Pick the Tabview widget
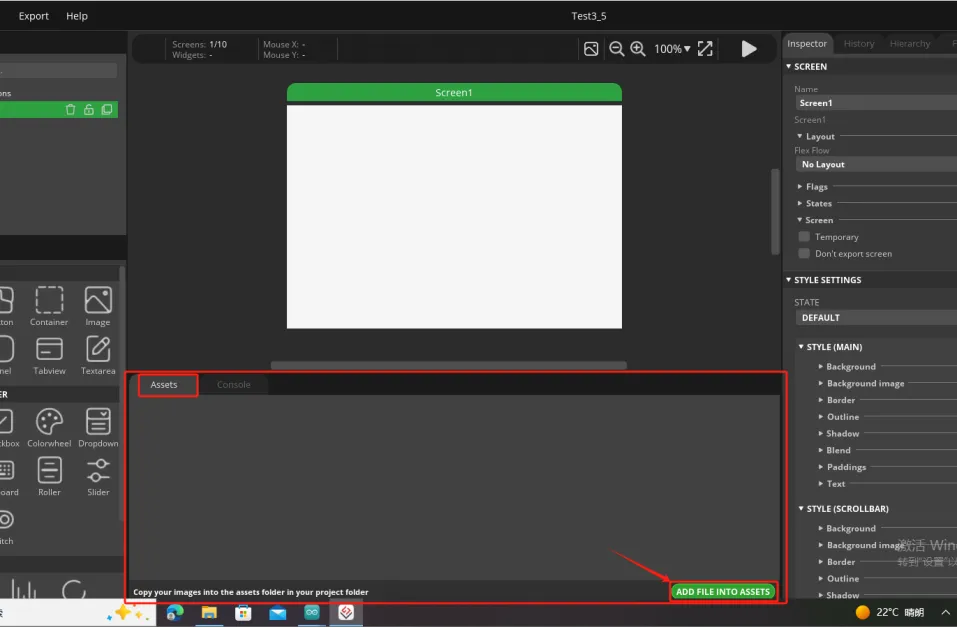The height and width of the screenshot is (627, 957). (49, 349)
